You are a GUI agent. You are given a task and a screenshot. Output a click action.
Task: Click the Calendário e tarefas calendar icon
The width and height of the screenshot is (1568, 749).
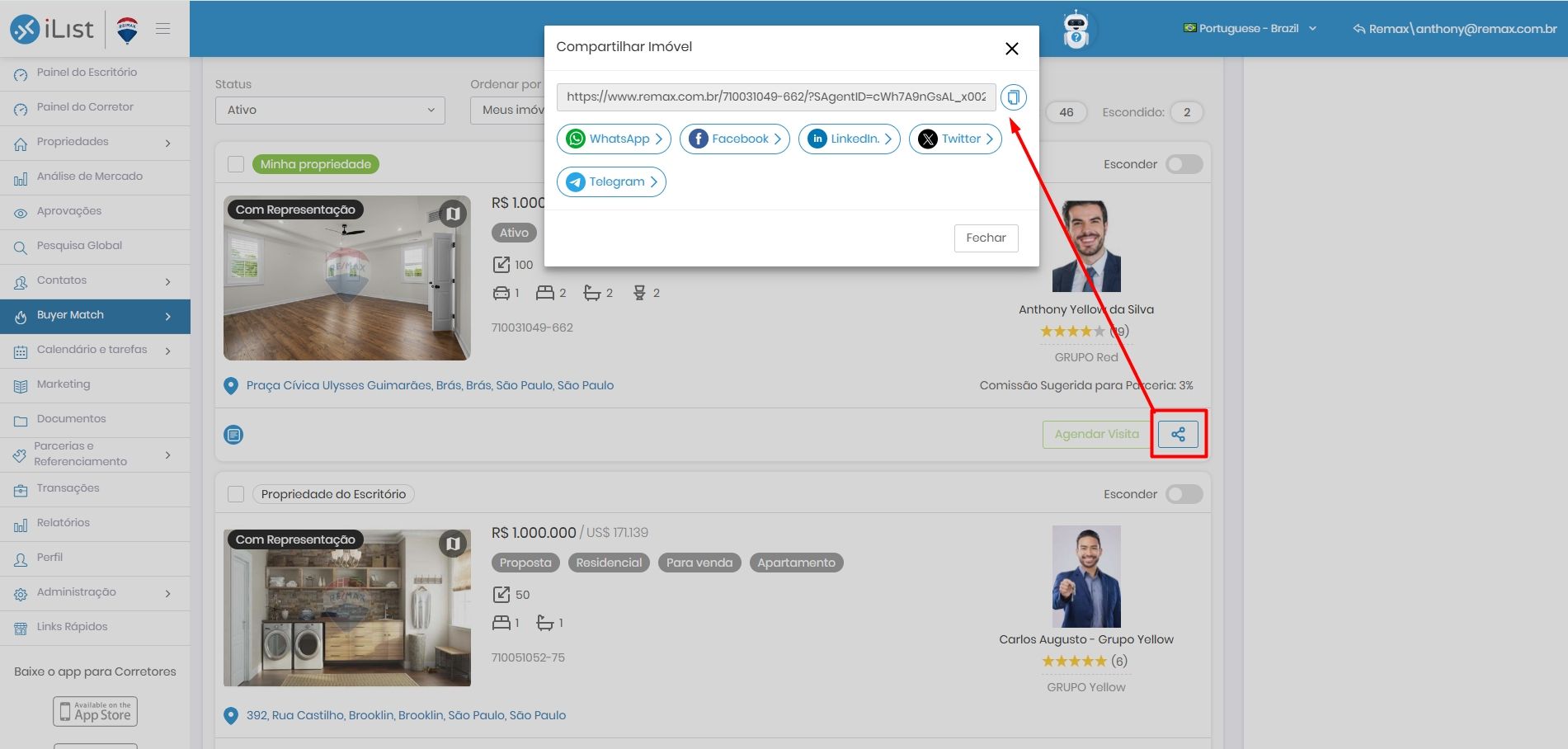point(21,351)
